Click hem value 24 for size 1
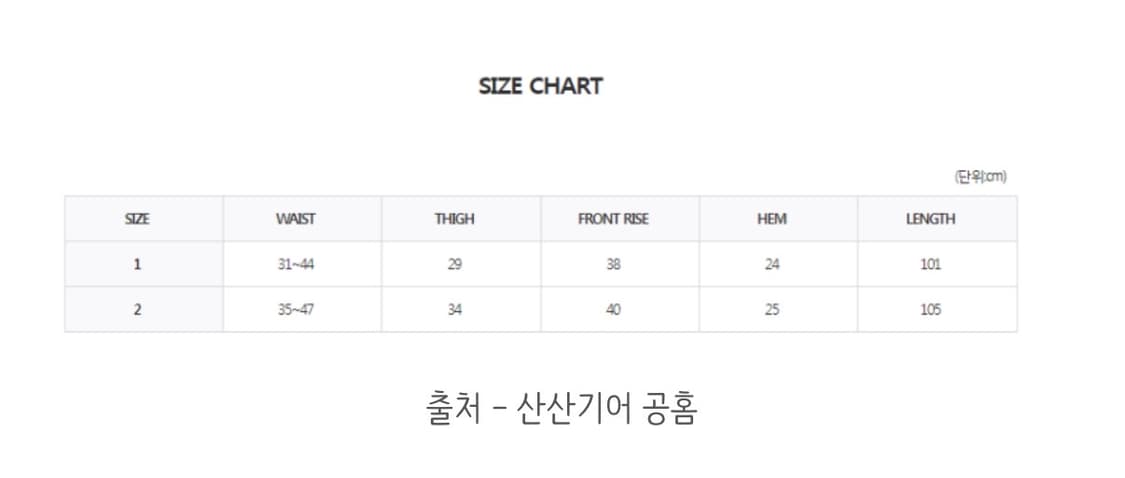Image resolution: width=1125 pixels, height=478 pixels. 771,265
